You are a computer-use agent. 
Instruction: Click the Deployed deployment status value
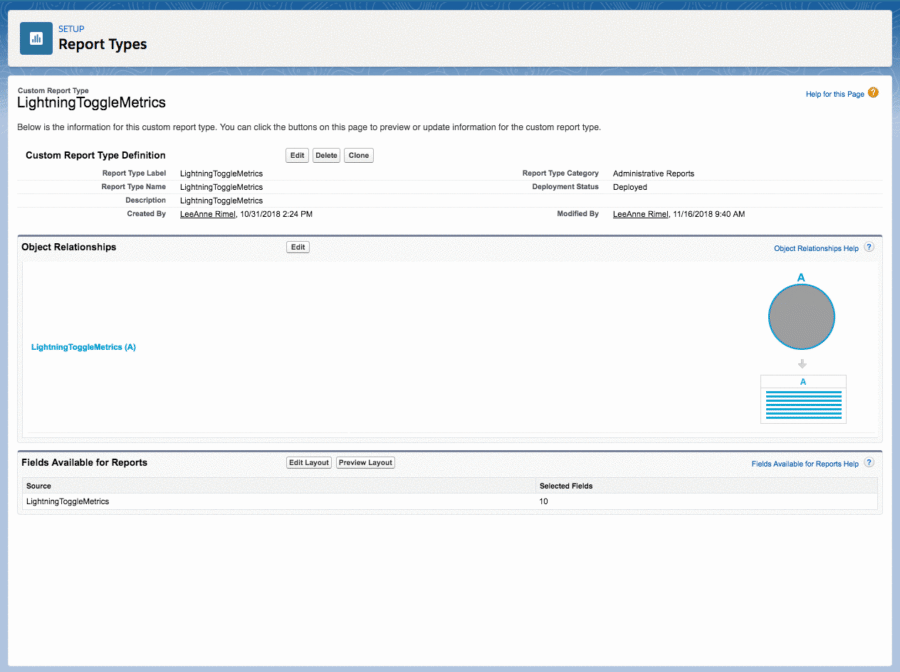(x=630, y=187)
